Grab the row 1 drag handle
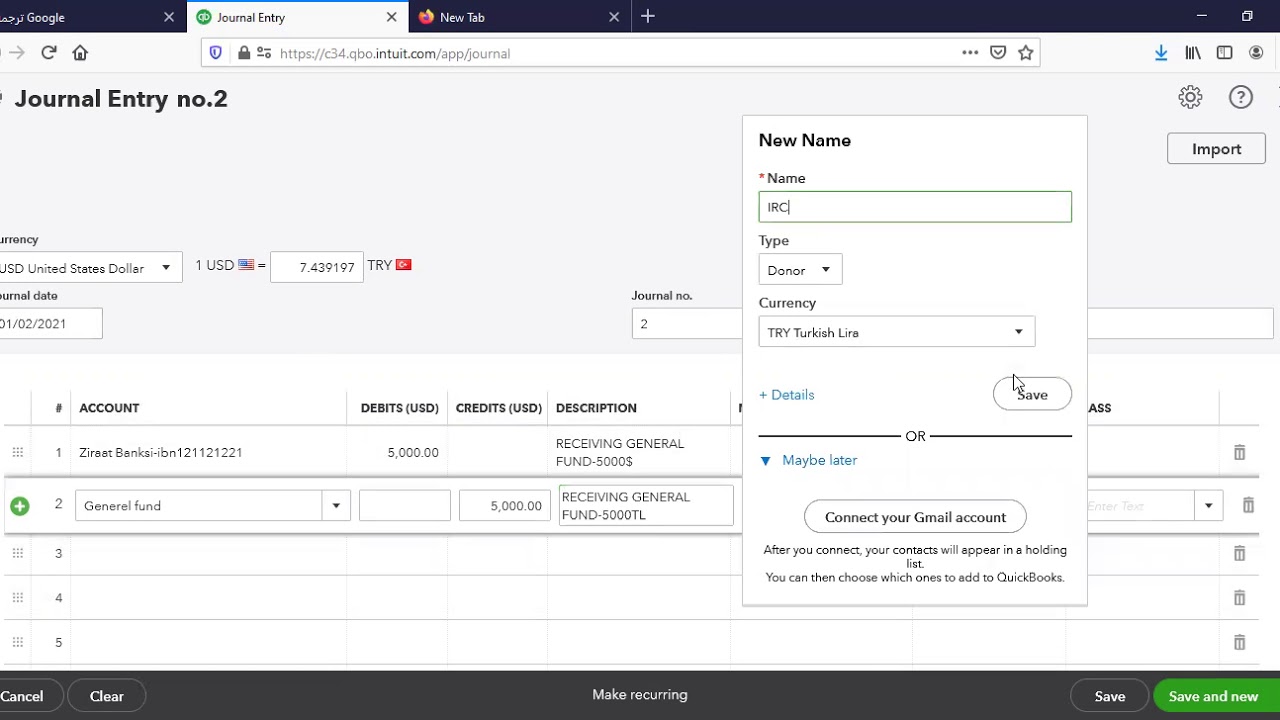Screen dimensions: 1280x720 (17, 453)
